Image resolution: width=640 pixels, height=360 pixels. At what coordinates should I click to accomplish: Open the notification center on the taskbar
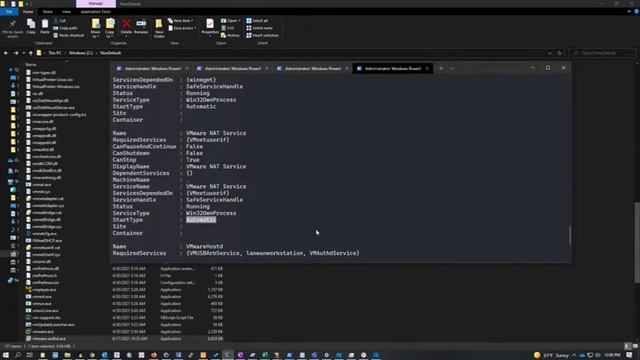click(629, 355)
